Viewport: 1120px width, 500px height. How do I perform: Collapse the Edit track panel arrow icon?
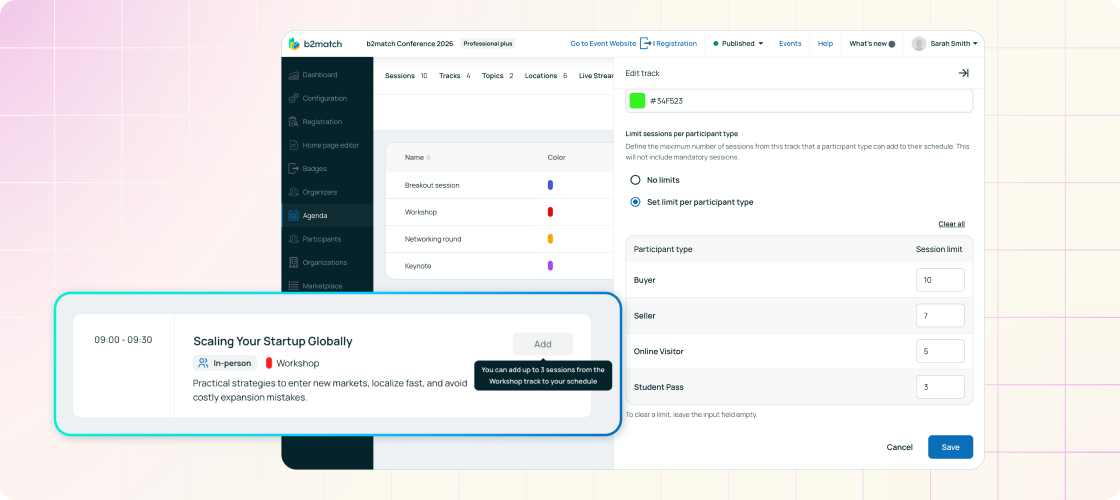click(x=963, y=73)
